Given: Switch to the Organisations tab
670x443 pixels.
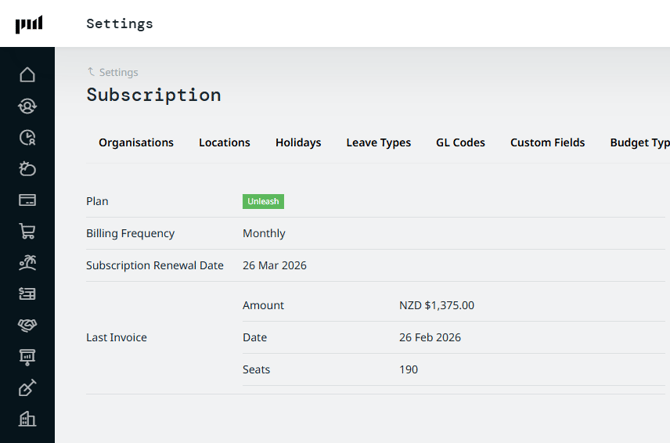Looking at the screenshot, I should coord(136,143).
